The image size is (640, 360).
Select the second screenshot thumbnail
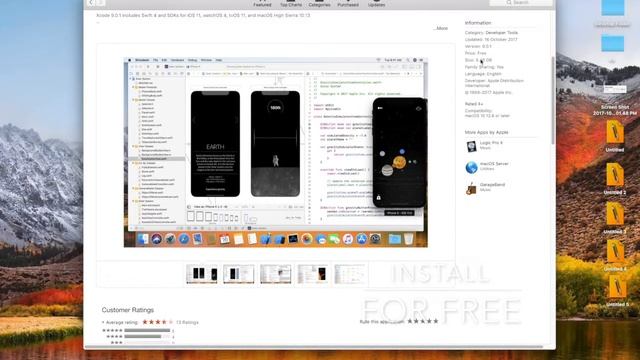click(239, 274)
